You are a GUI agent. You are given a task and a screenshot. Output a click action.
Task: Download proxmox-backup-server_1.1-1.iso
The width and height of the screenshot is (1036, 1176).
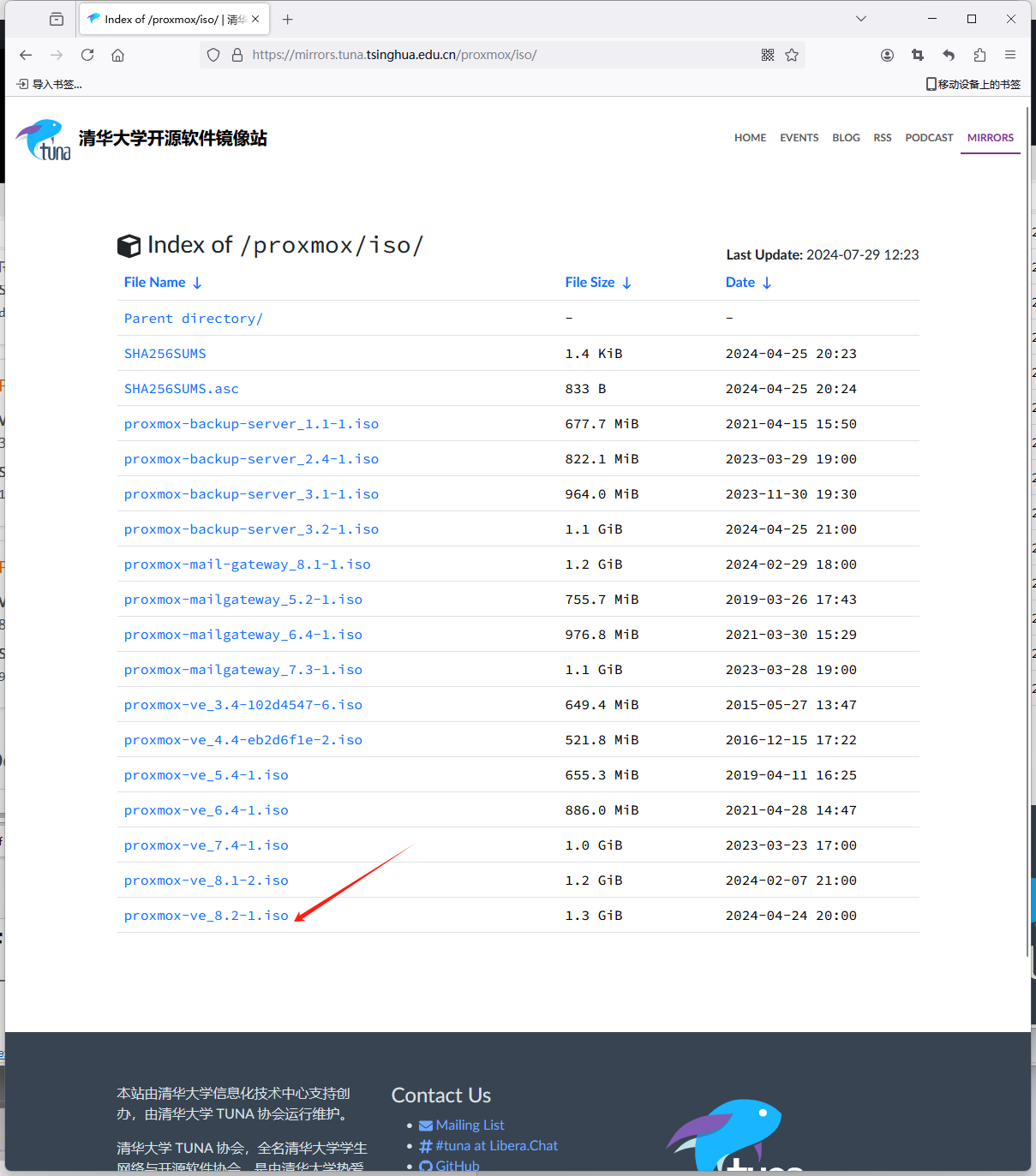[x=251, y=424]
